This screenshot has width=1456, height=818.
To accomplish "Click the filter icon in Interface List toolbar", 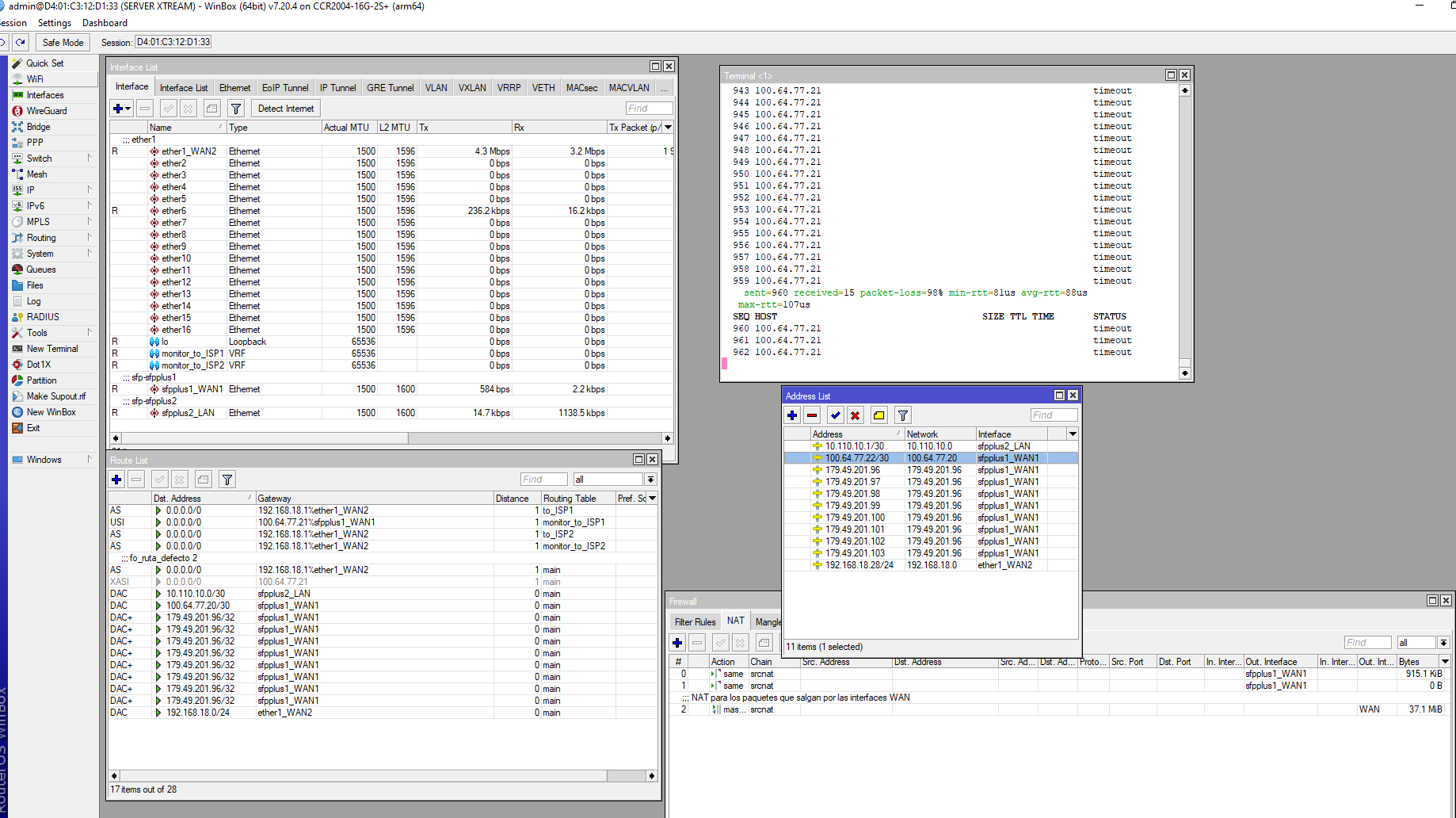I will coord(235,109).
